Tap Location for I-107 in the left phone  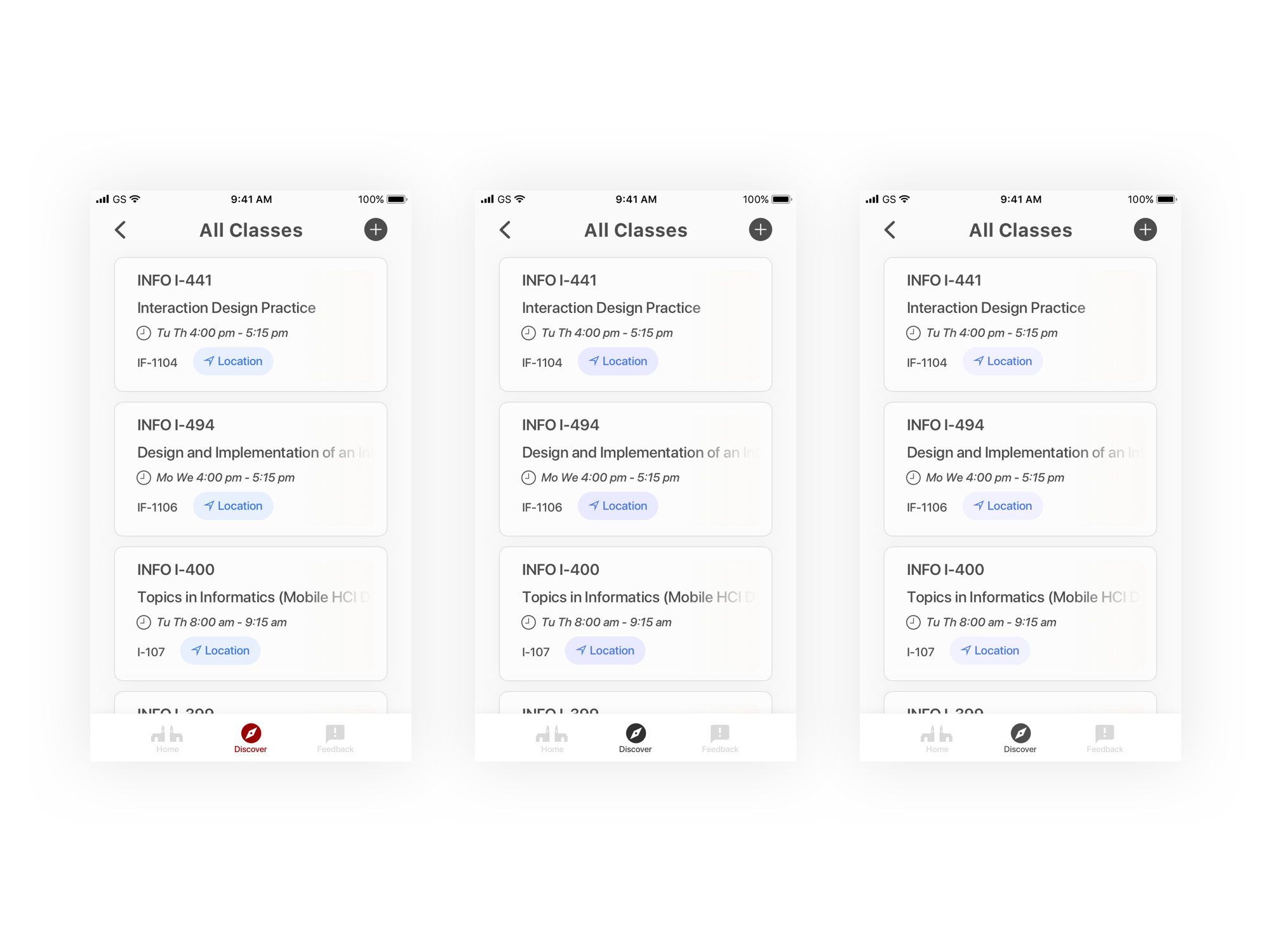coord(220,651)
